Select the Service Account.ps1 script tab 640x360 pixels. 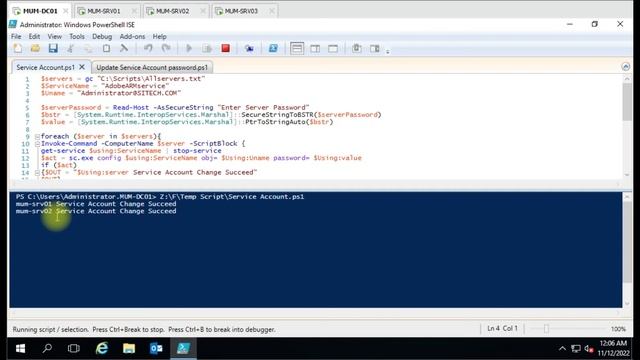45,67
